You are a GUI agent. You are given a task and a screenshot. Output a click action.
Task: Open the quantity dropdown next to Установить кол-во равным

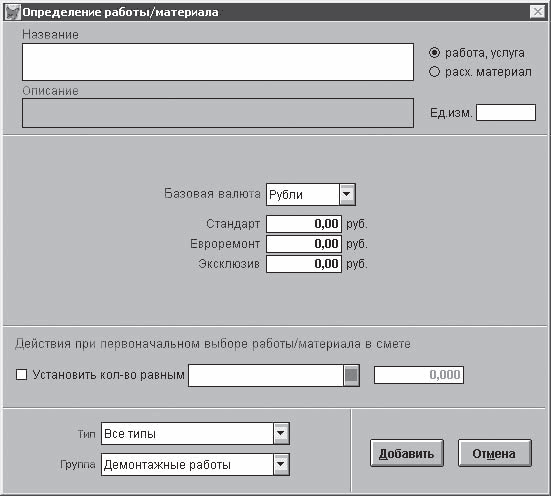[351, 375]
